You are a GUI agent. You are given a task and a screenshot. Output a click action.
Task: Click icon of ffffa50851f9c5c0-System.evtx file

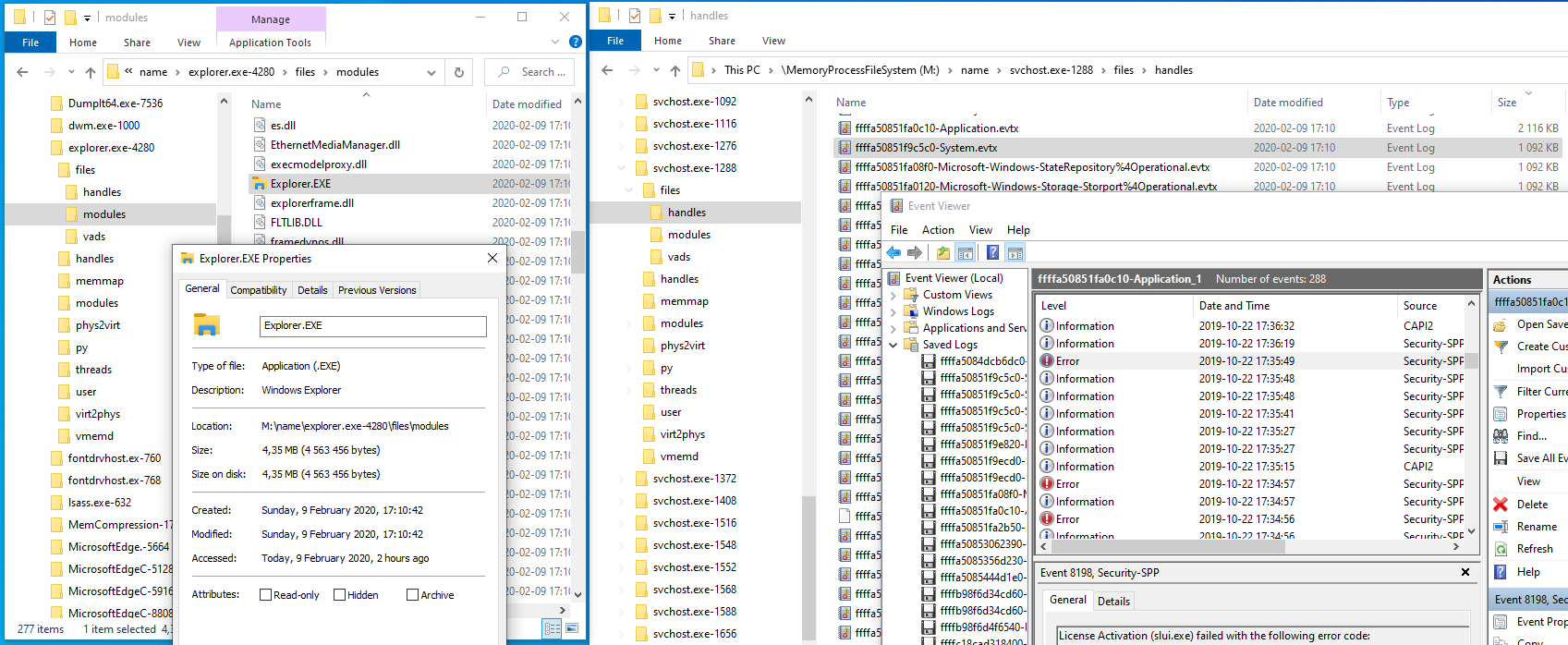(x=845, y=148)
